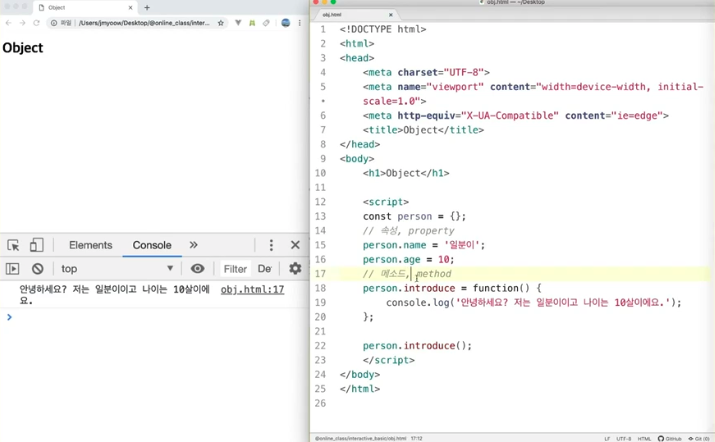Open the DevTools customize three-dot menu
715x442 pixels.
click(x=271, y=245)
